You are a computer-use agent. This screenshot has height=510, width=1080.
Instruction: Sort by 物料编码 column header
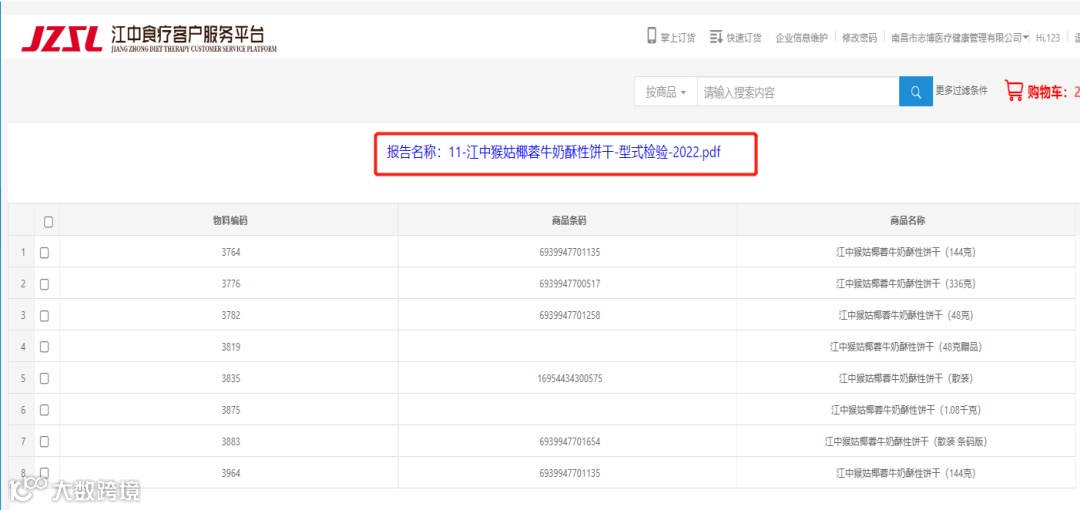230,221
